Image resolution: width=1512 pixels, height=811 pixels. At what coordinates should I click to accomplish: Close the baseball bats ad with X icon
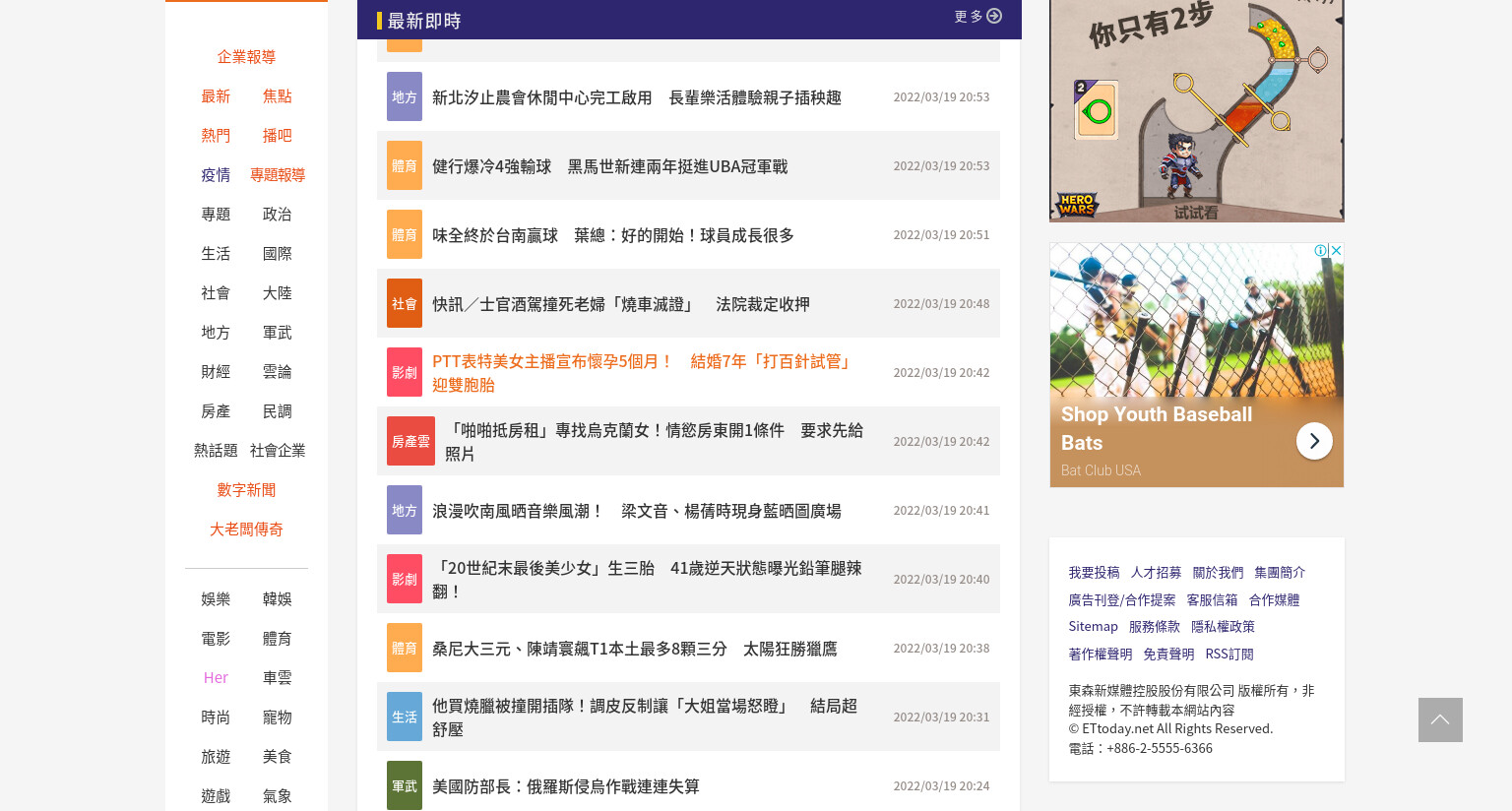(x=1336, y=250)
